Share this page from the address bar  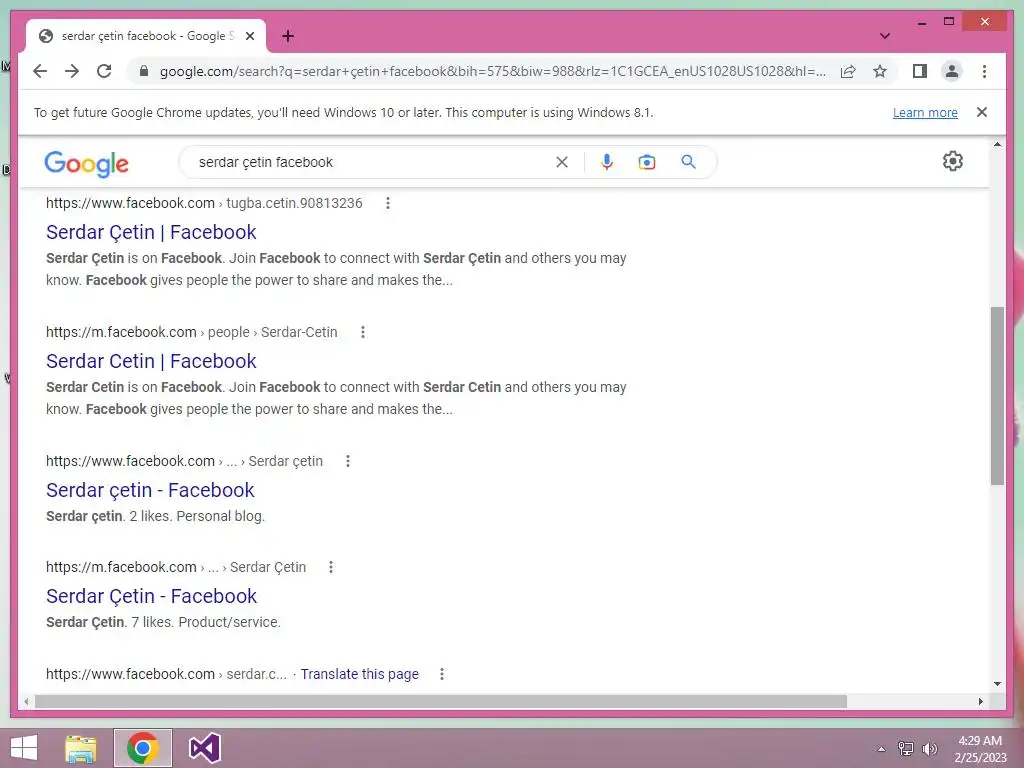848,71
